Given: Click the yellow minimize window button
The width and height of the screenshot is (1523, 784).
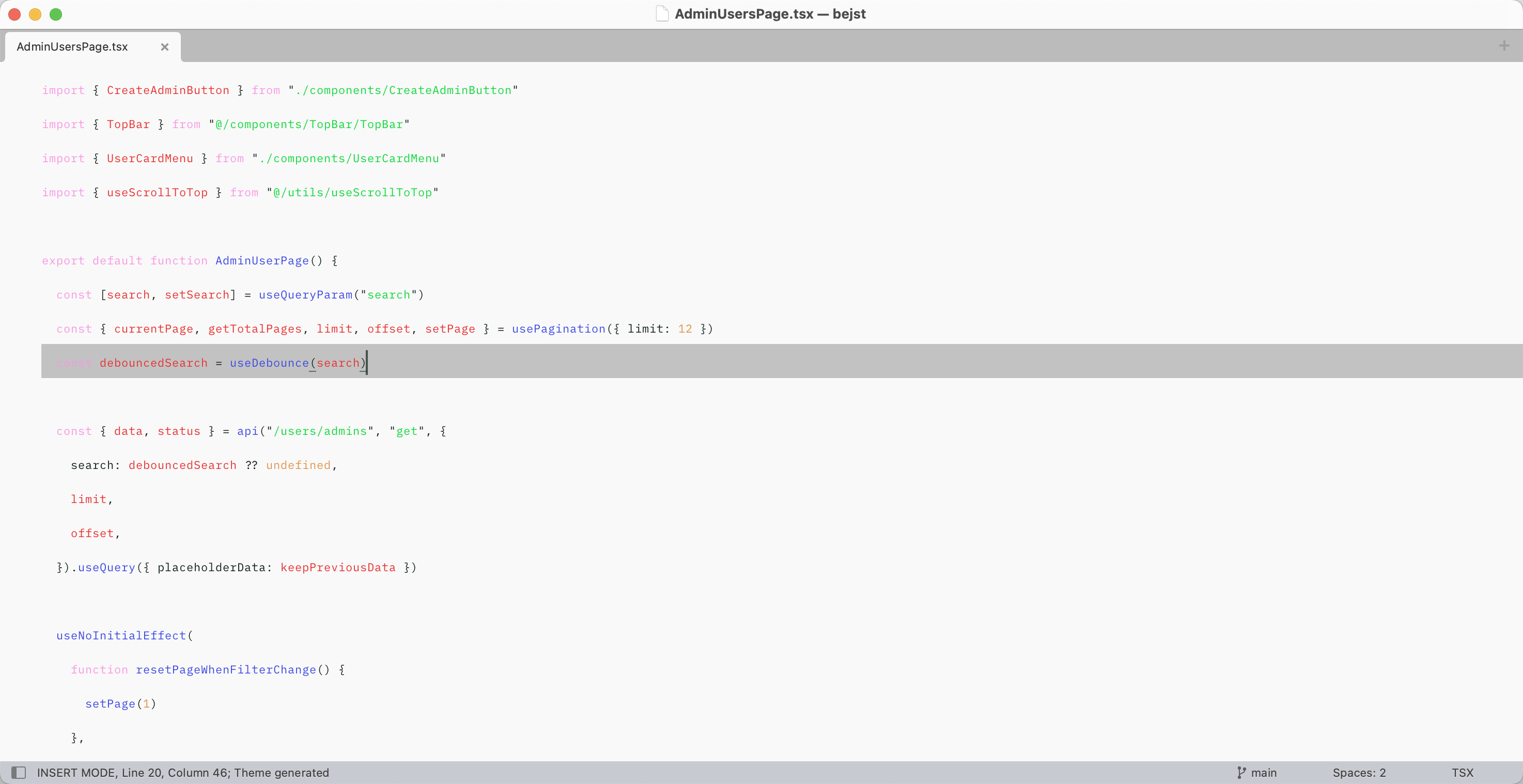Looking at the screenshot, I should tap(35, 14).
